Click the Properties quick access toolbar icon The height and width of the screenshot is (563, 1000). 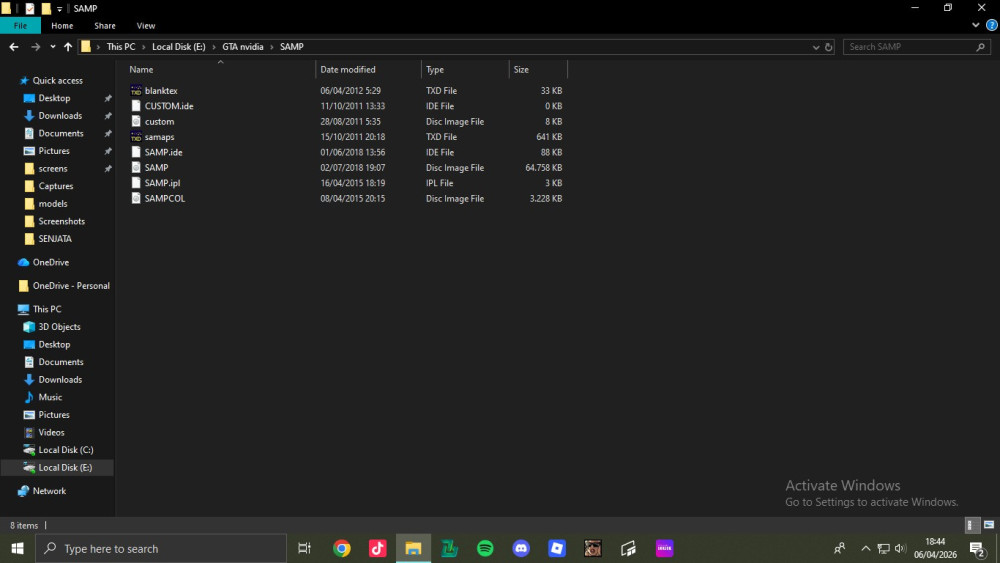[29, 8]
